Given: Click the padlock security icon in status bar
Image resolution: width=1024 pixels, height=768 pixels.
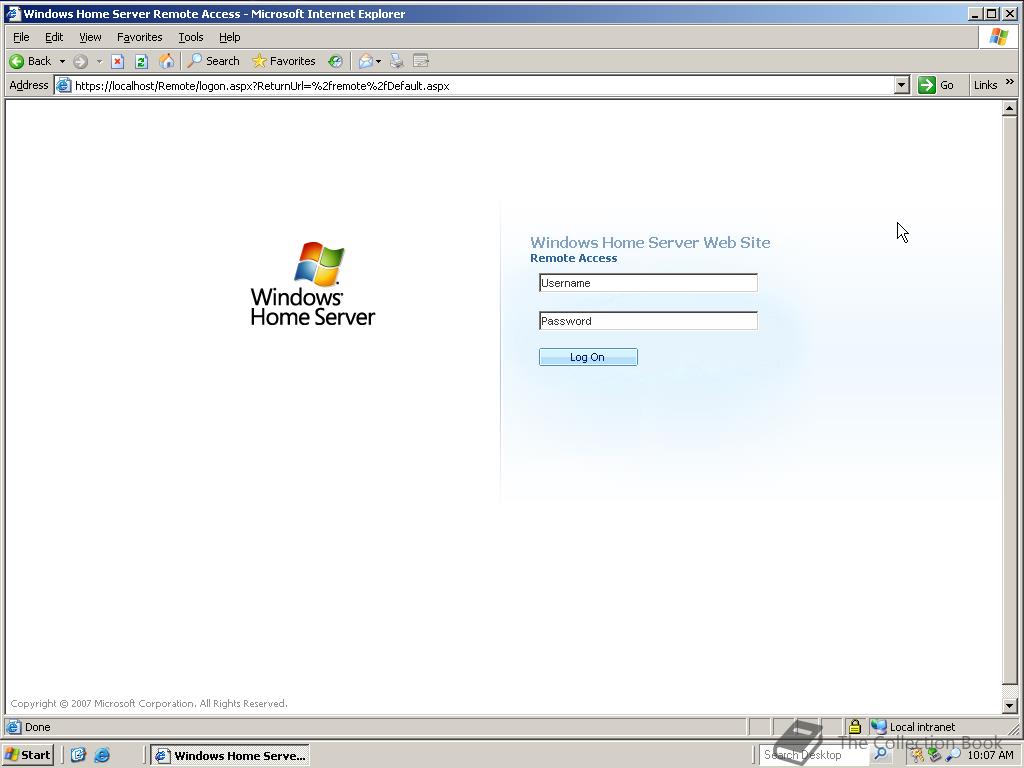Looking at the screenshot, I should point(854,726).
